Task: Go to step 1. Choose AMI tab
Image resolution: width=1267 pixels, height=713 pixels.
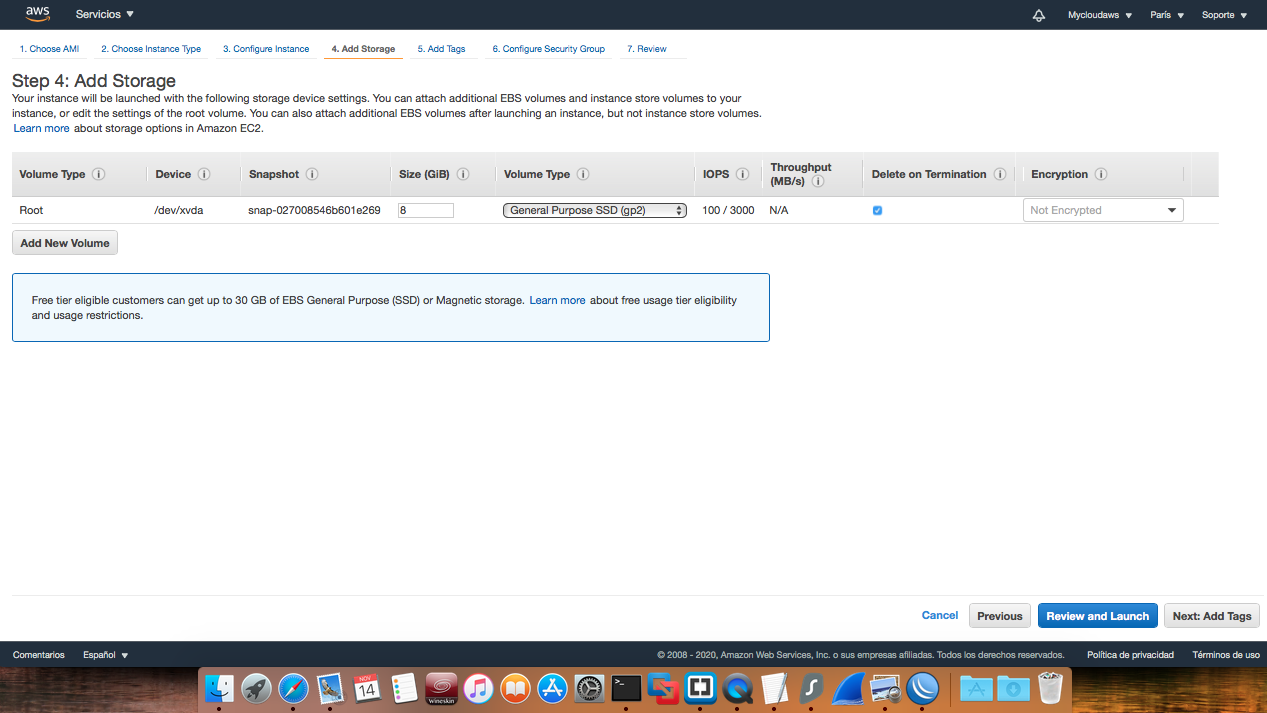Action: 49,49
